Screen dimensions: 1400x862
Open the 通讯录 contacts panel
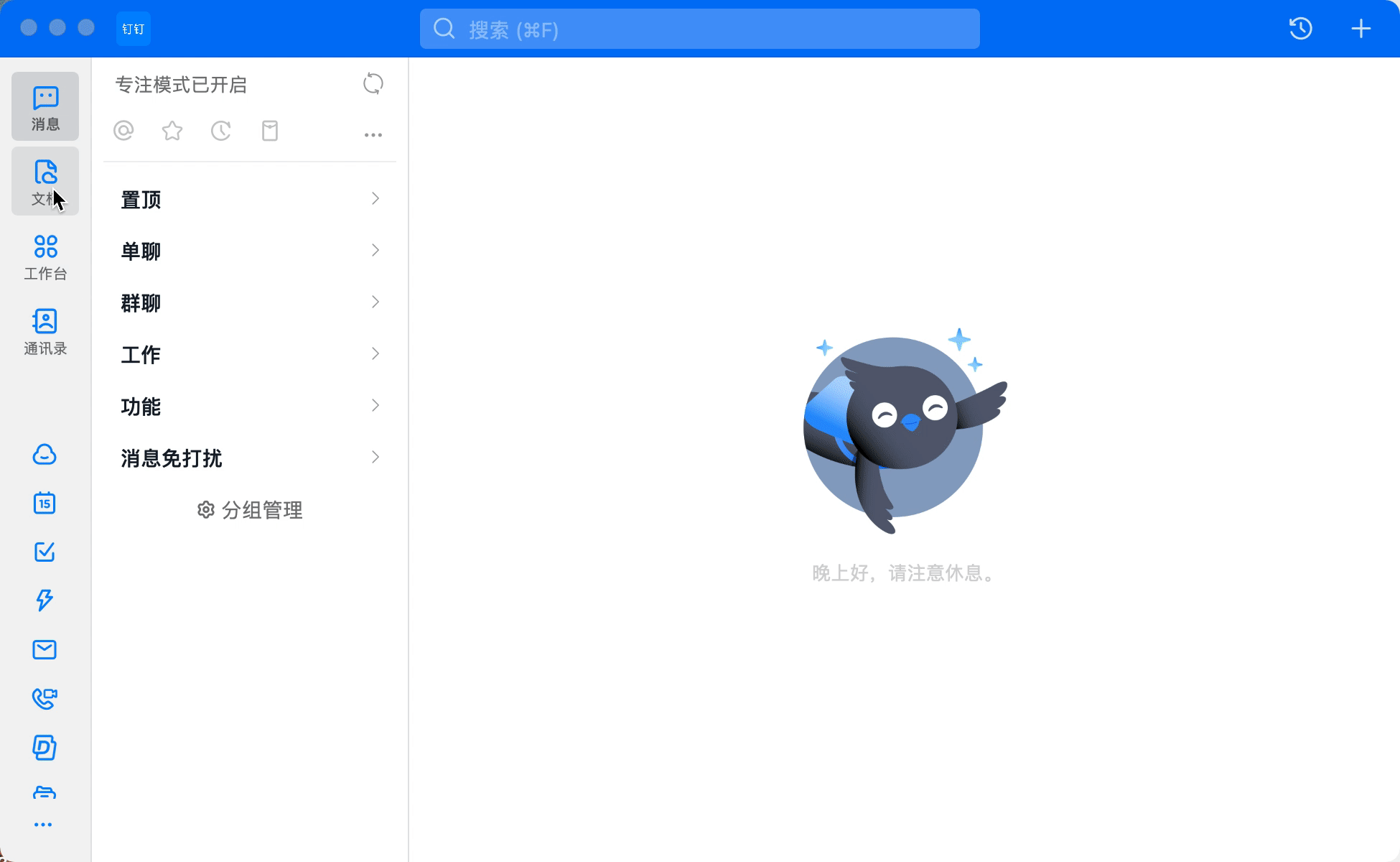45,331
